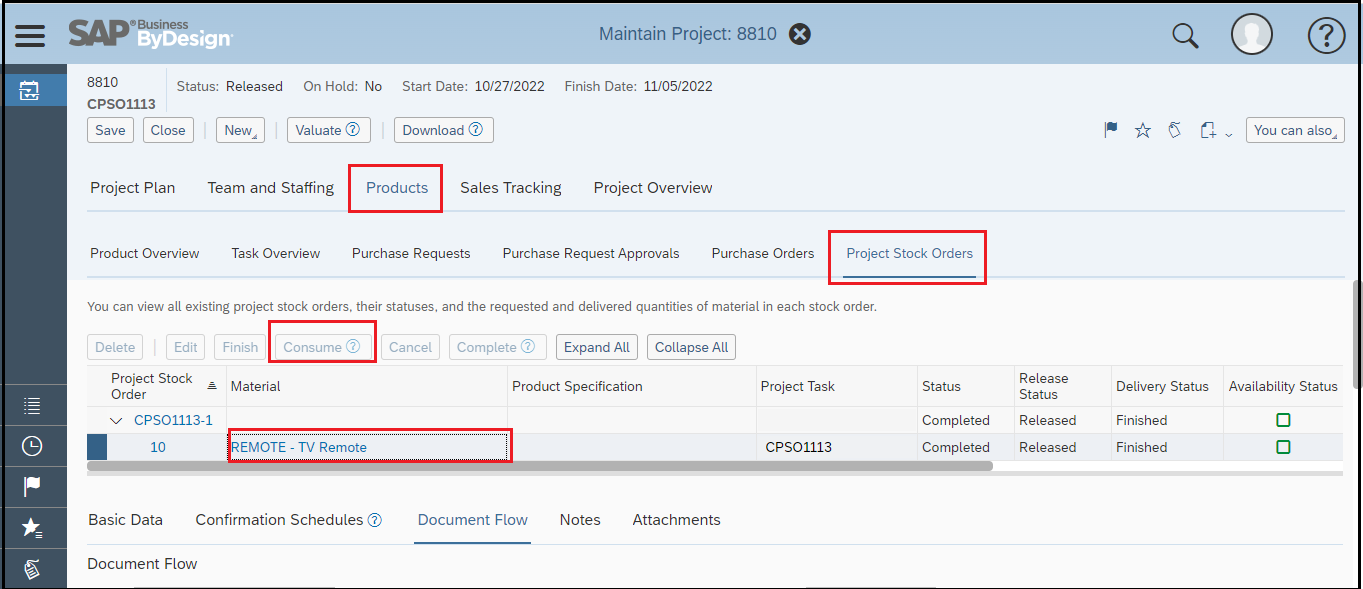This screenshot has width=1363, height=589.
Task: Flag this project with the flag icon
Action: pyautogui.click(x=1111, y=130)
